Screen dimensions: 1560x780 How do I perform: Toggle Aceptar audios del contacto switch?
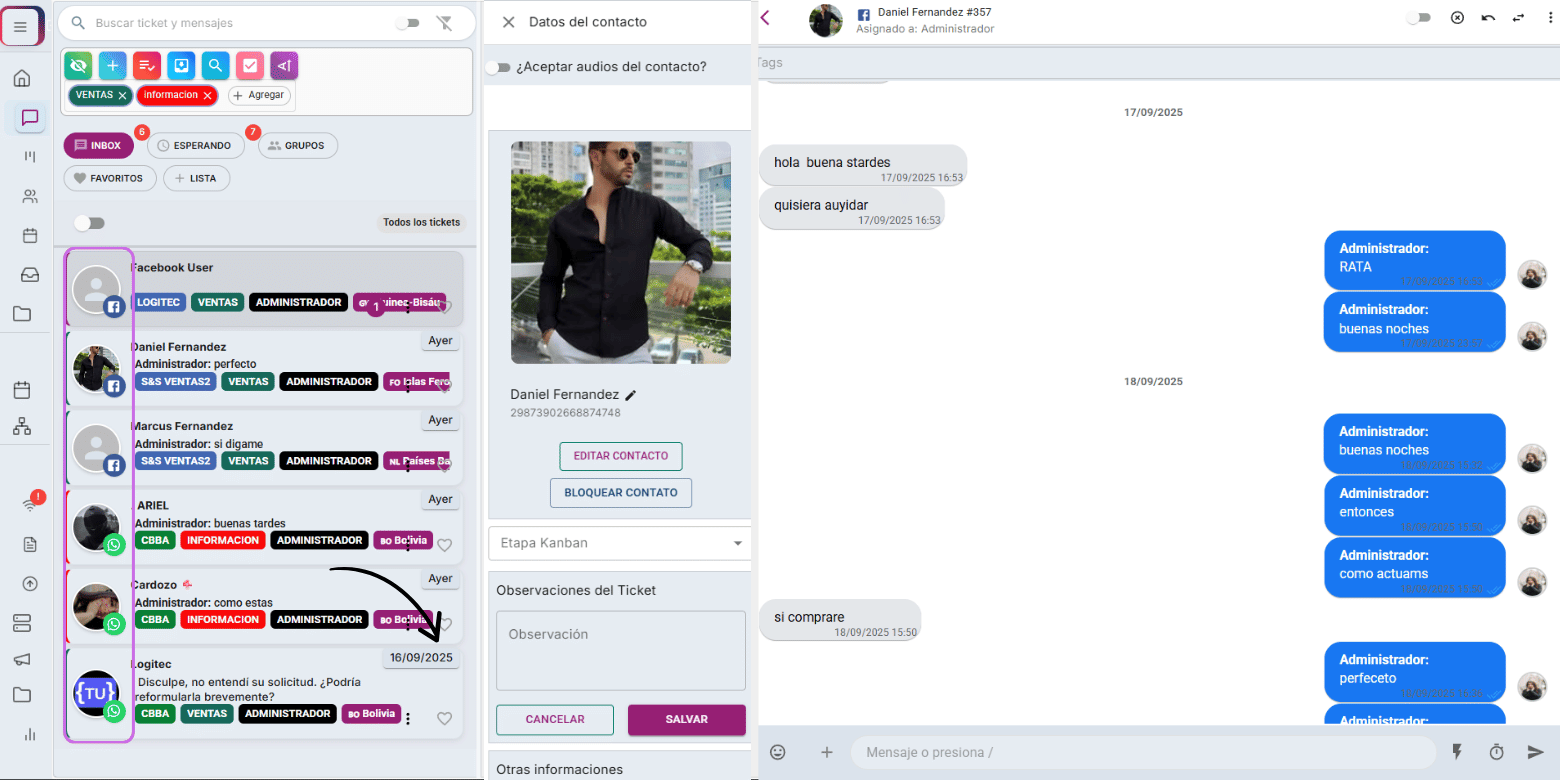pos(498,67)
